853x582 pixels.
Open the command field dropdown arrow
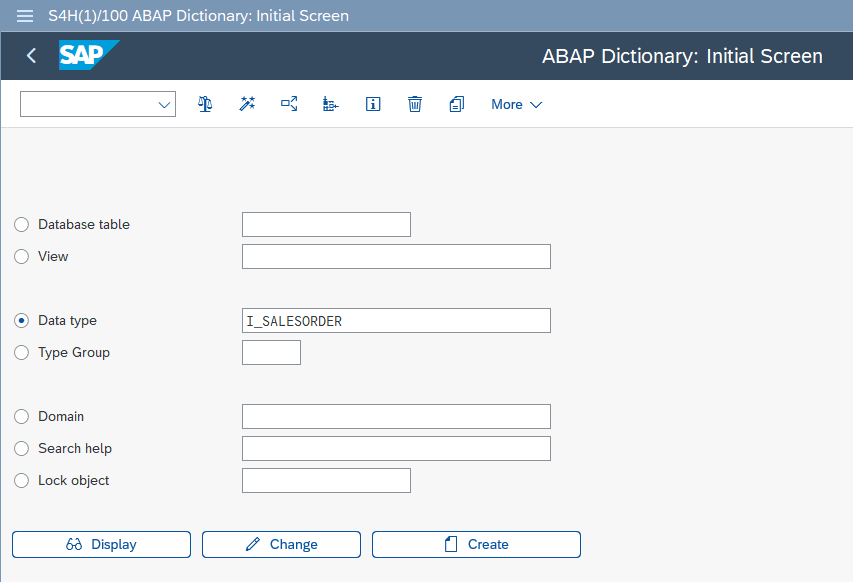(x=164, y=104)
